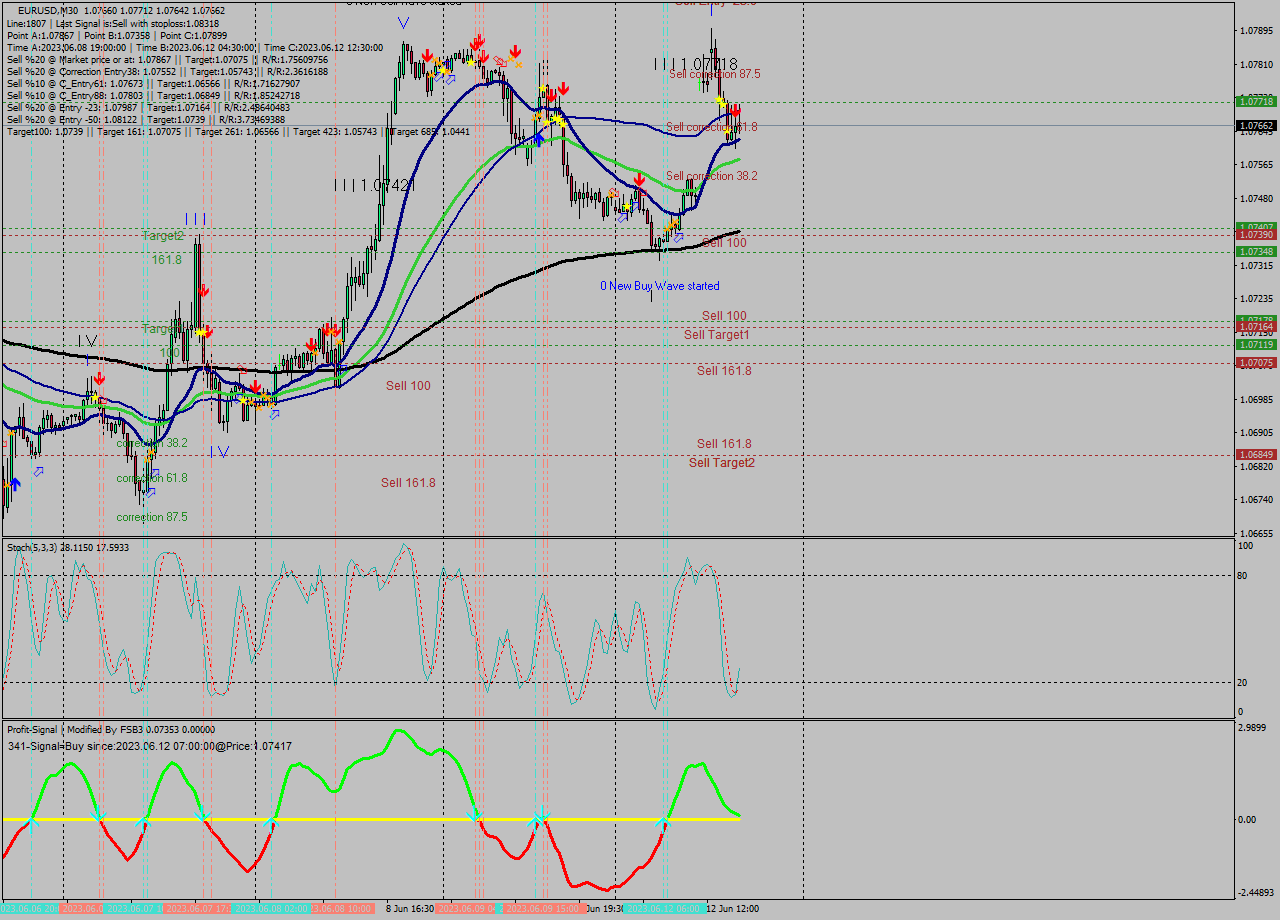
Task: Click a yellow star entry marker on the candles
Action: (x=470, y=62)
